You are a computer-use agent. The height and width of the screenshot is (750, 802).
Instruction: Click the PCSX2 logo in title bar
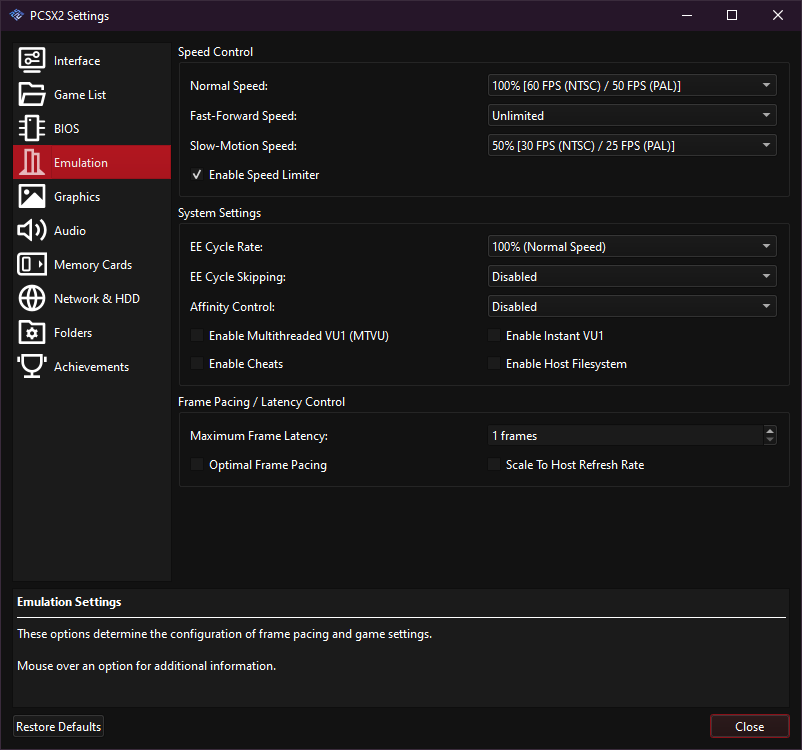[16, 15]
